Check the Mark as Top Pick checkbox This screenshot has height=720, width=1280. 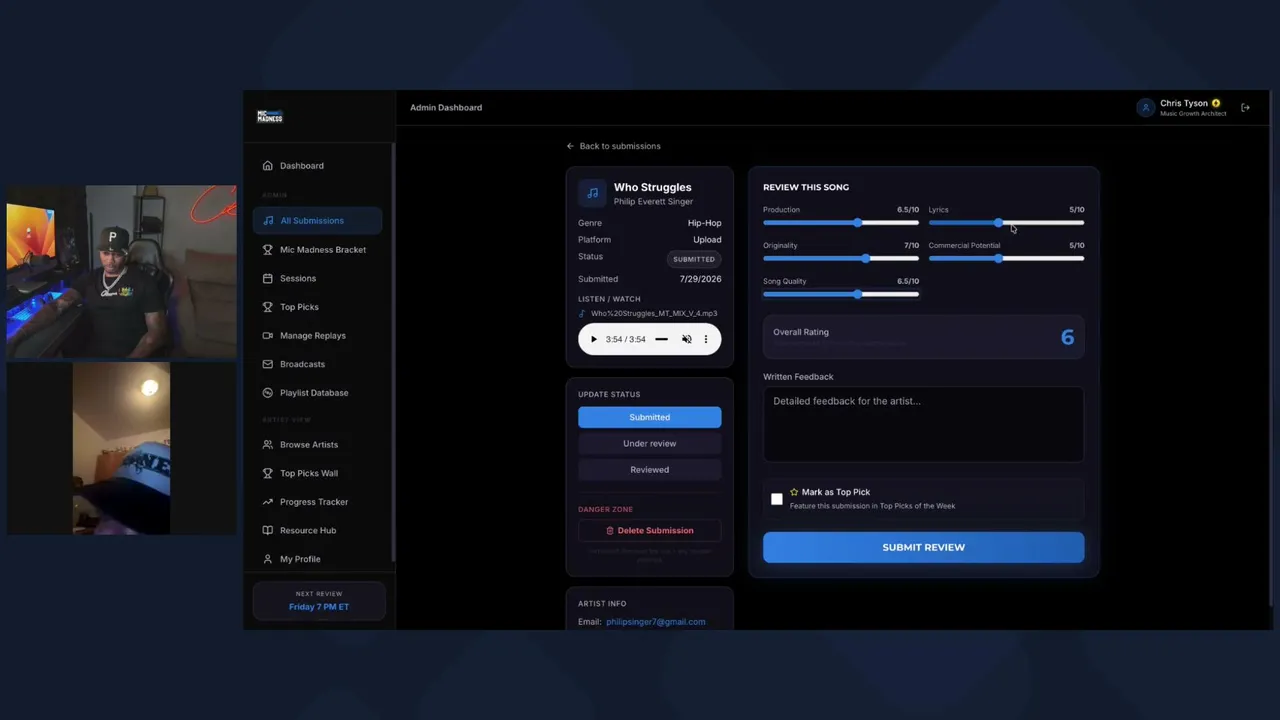click(777, 499)
